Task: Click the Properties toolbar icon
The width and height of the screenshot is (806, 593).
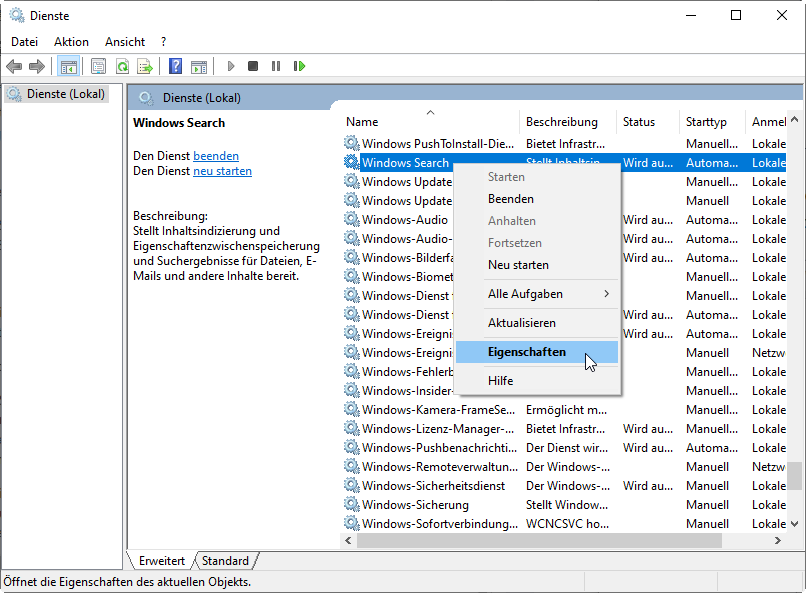Action: click(x=98, y=66)
